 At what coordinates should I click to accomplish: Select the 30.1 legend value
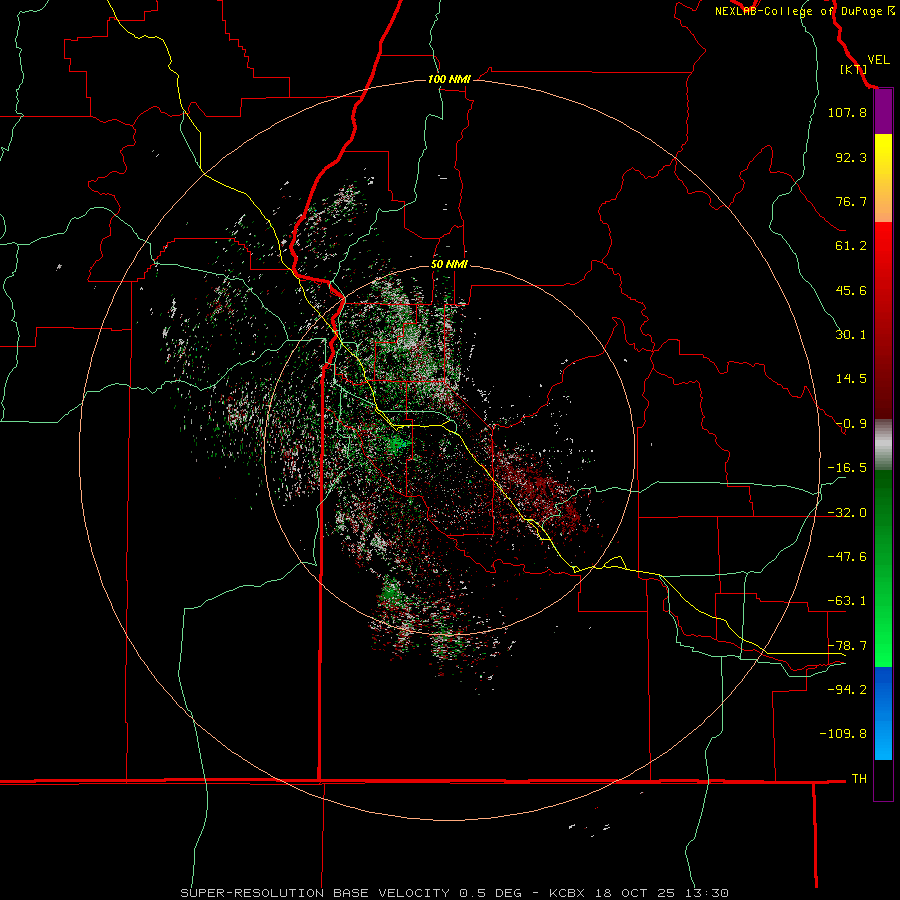tap(851, 335)
